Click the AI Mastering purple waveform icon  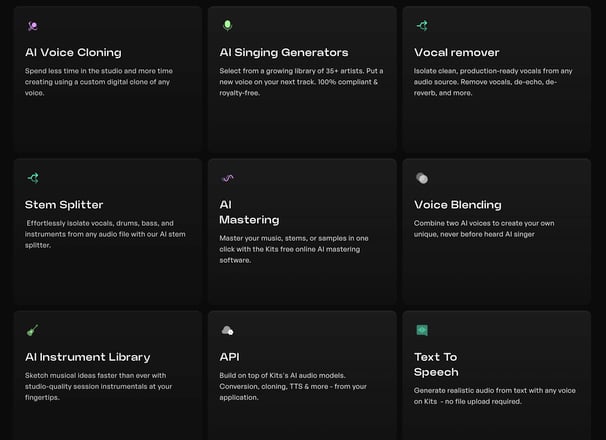pyautogui.click(x=227, y=178)
